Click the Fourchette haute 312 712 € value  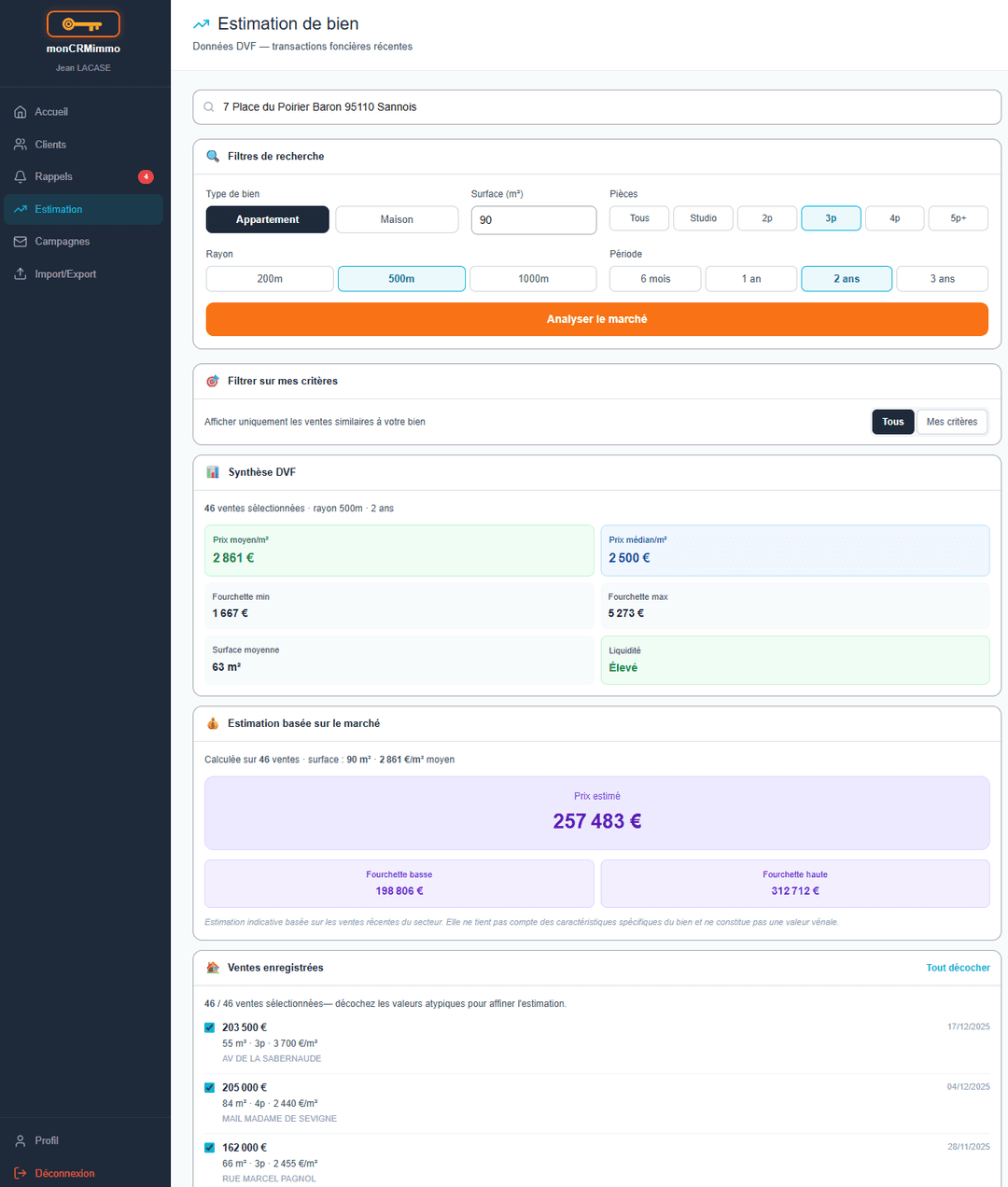[795, 891]
